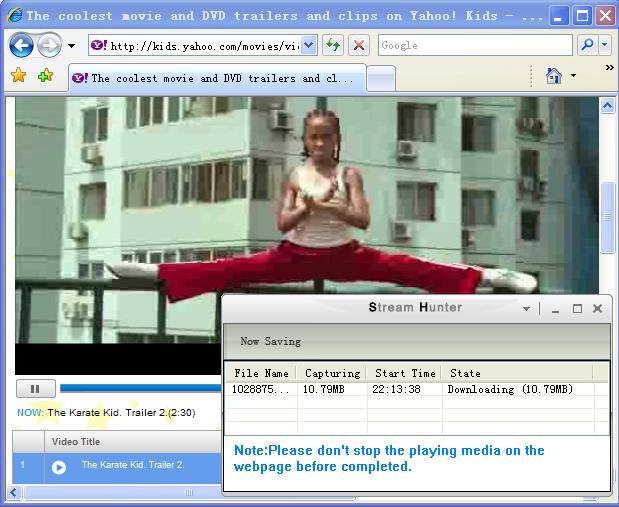Minimize the Stream Hunter window

(x=555, y=309)
